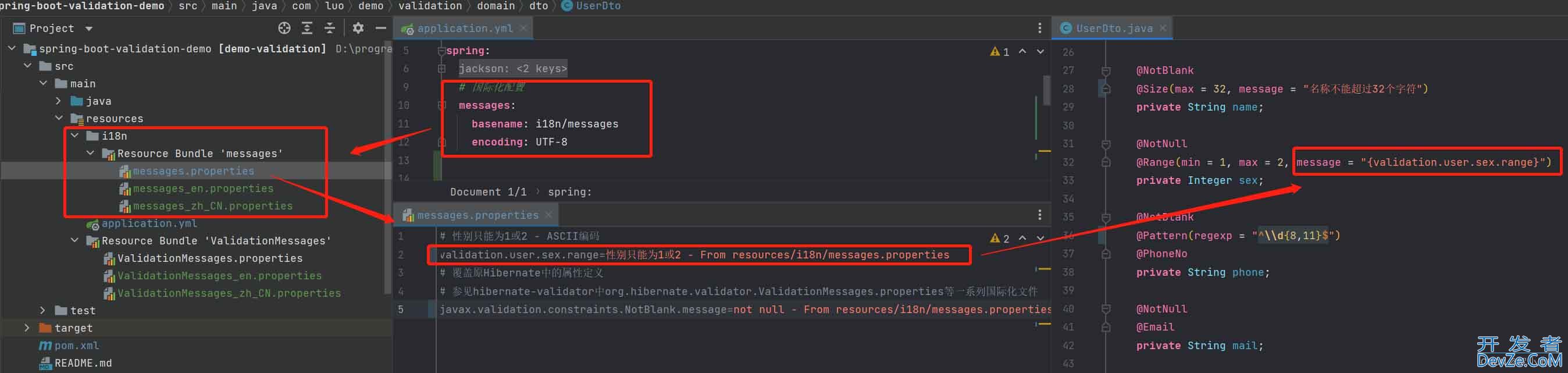Screen dimensions: 1568x373
Task: Click the collapse all icon in Project panel
Action: point(329,28)
